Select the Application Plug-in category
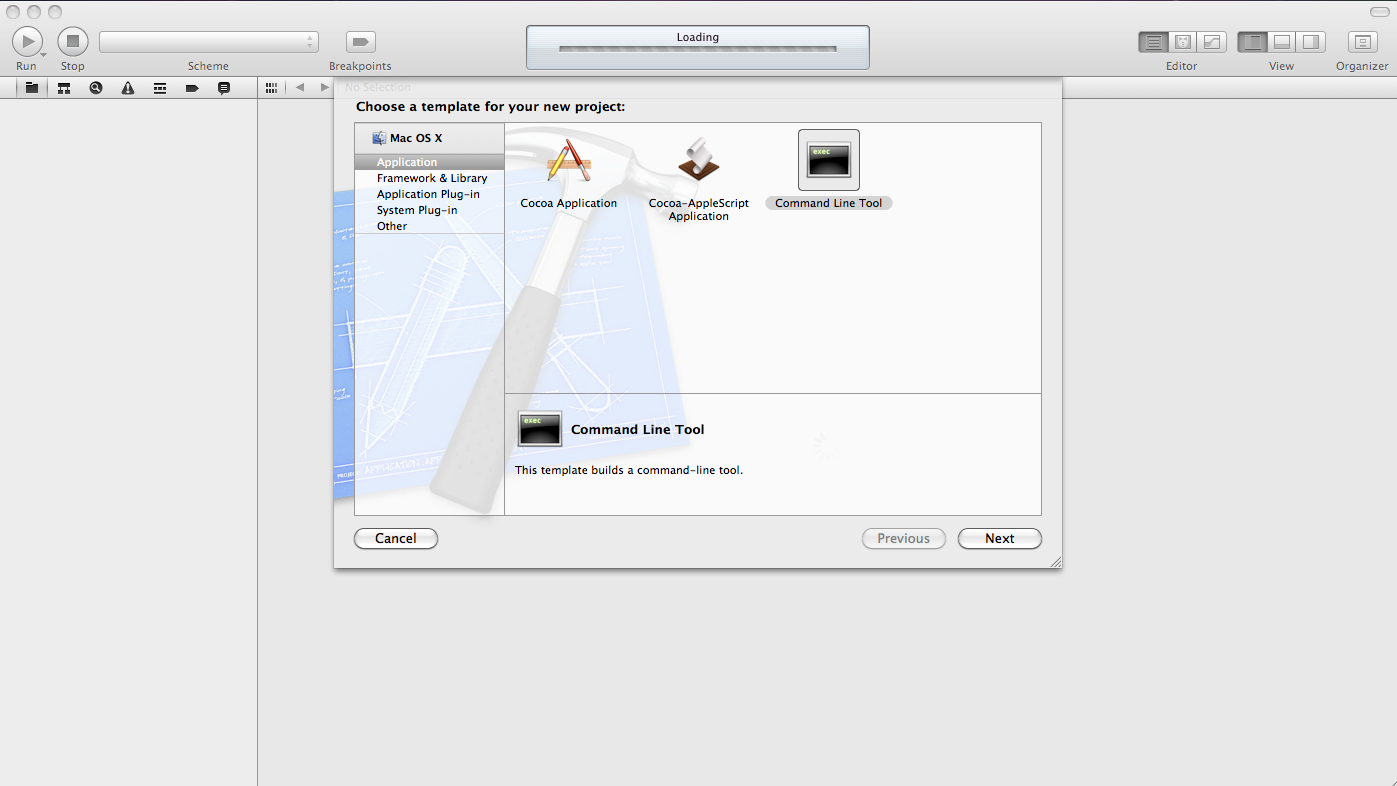The image size is (1397, 786). tap(428, 194)
